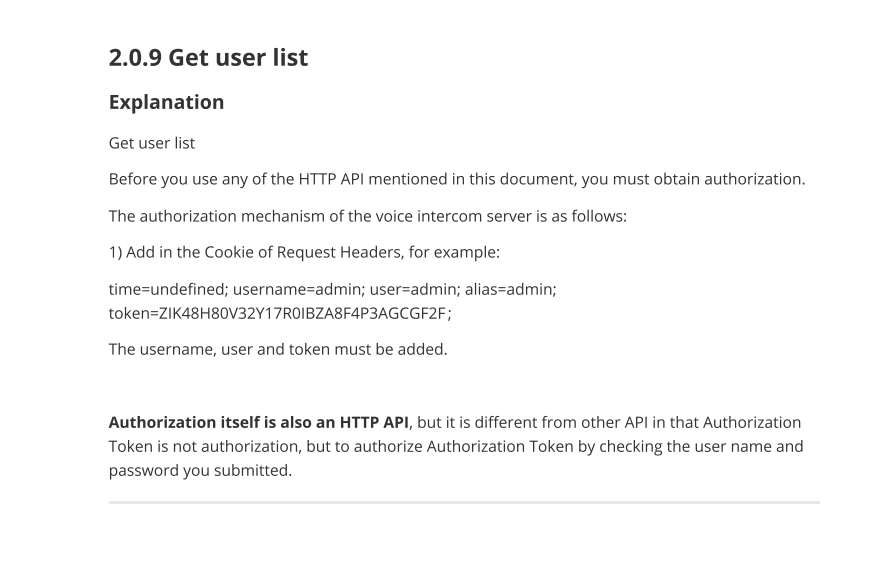Image resolution: width=890 pixels, height=561 pixels.
Task: Click the 'Explanation' subheading
Action: pyautogui.click(x=166, y=102)
